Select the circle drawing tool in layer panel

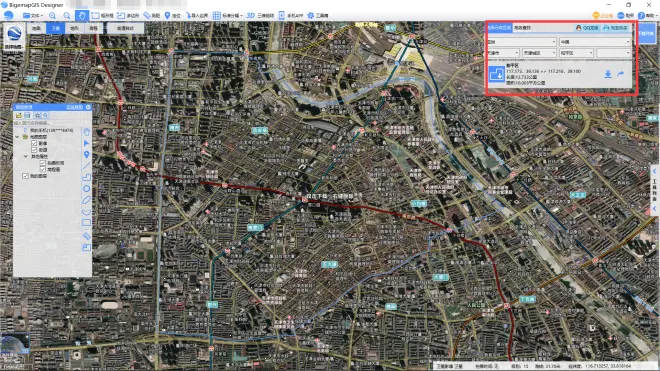(x=86, y=188)
